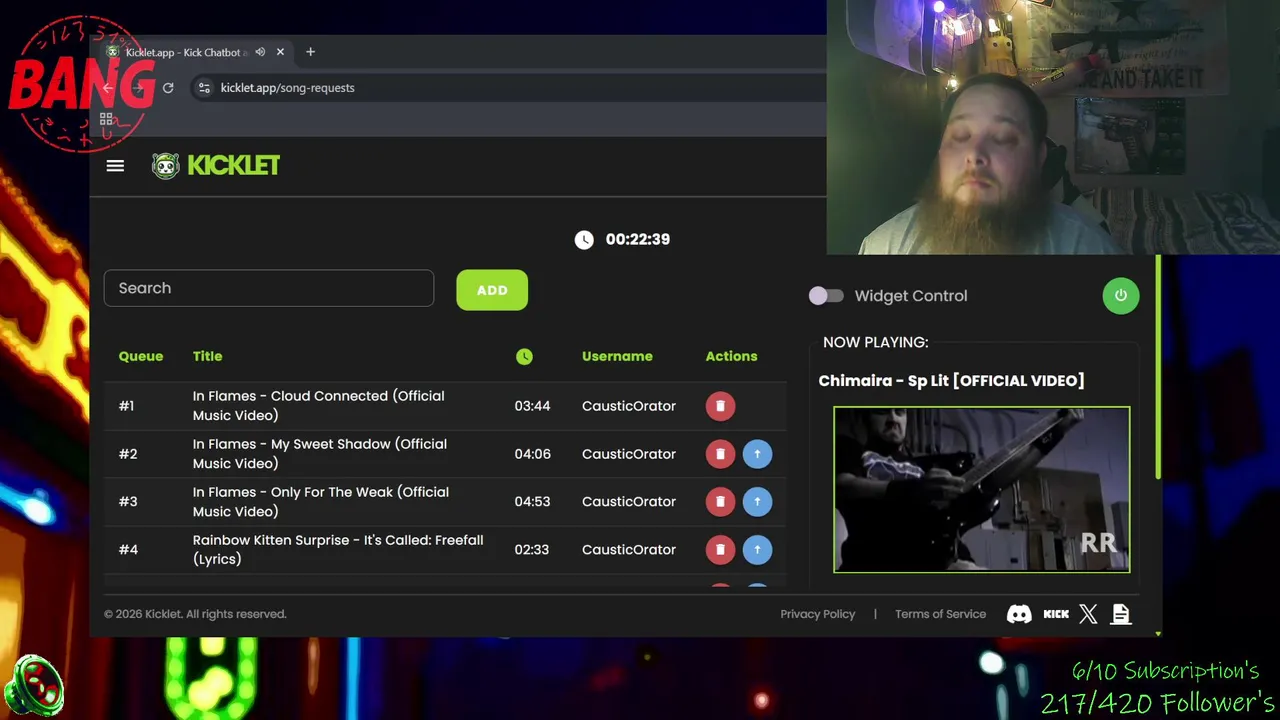
Task: Select Rainbow Kitten Surprise Freefall title
Action: pos(338,550)
